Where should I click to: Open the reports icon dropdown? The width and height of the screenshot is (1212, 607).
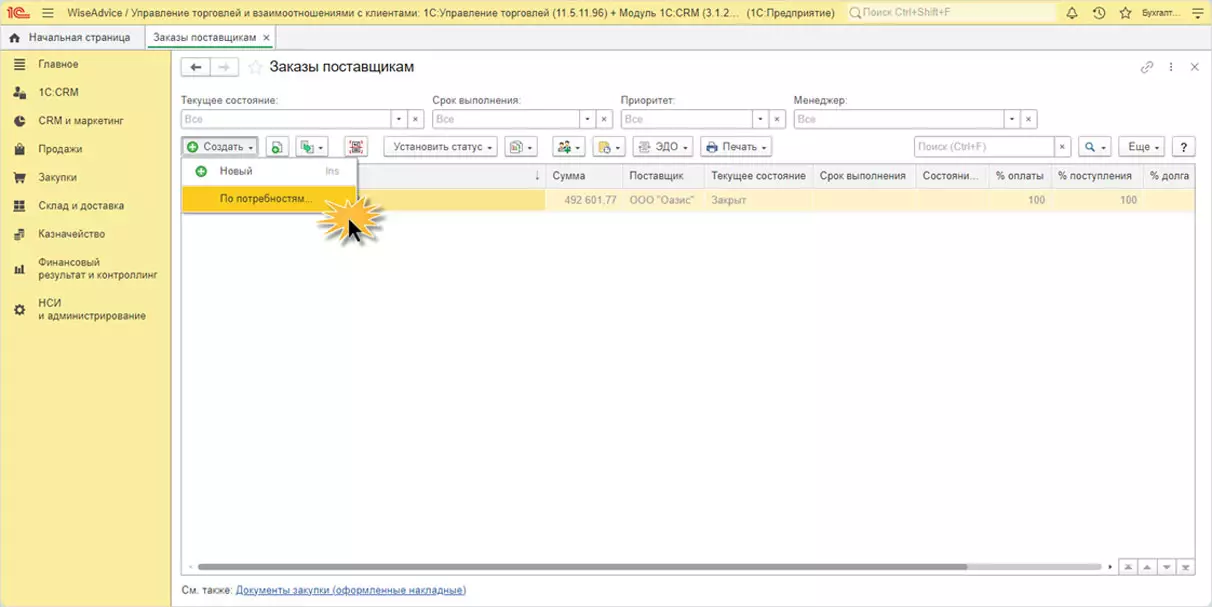(x=520, y=147)
